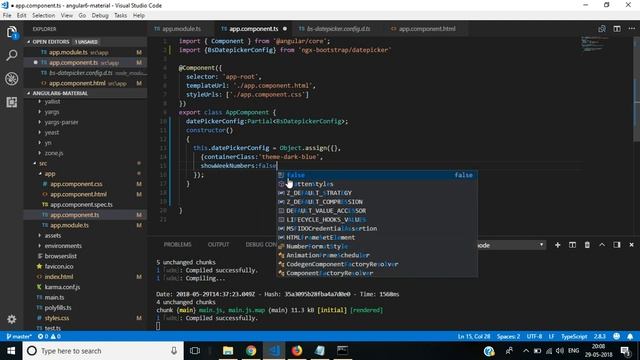The width and height of the screenshot is (640, 360).
Task: Split the editor with split icon
Action: pyautogui.click(x=617, y=29)
